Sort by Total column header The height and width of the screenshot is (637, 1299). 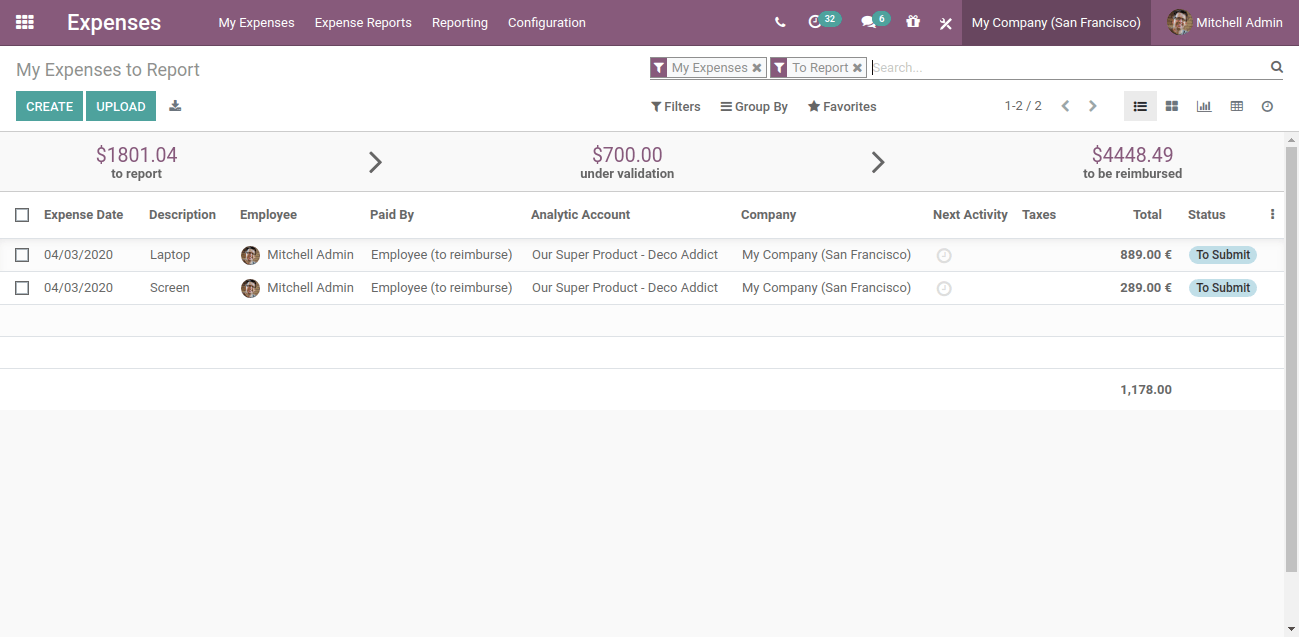tap(1147, 215)
